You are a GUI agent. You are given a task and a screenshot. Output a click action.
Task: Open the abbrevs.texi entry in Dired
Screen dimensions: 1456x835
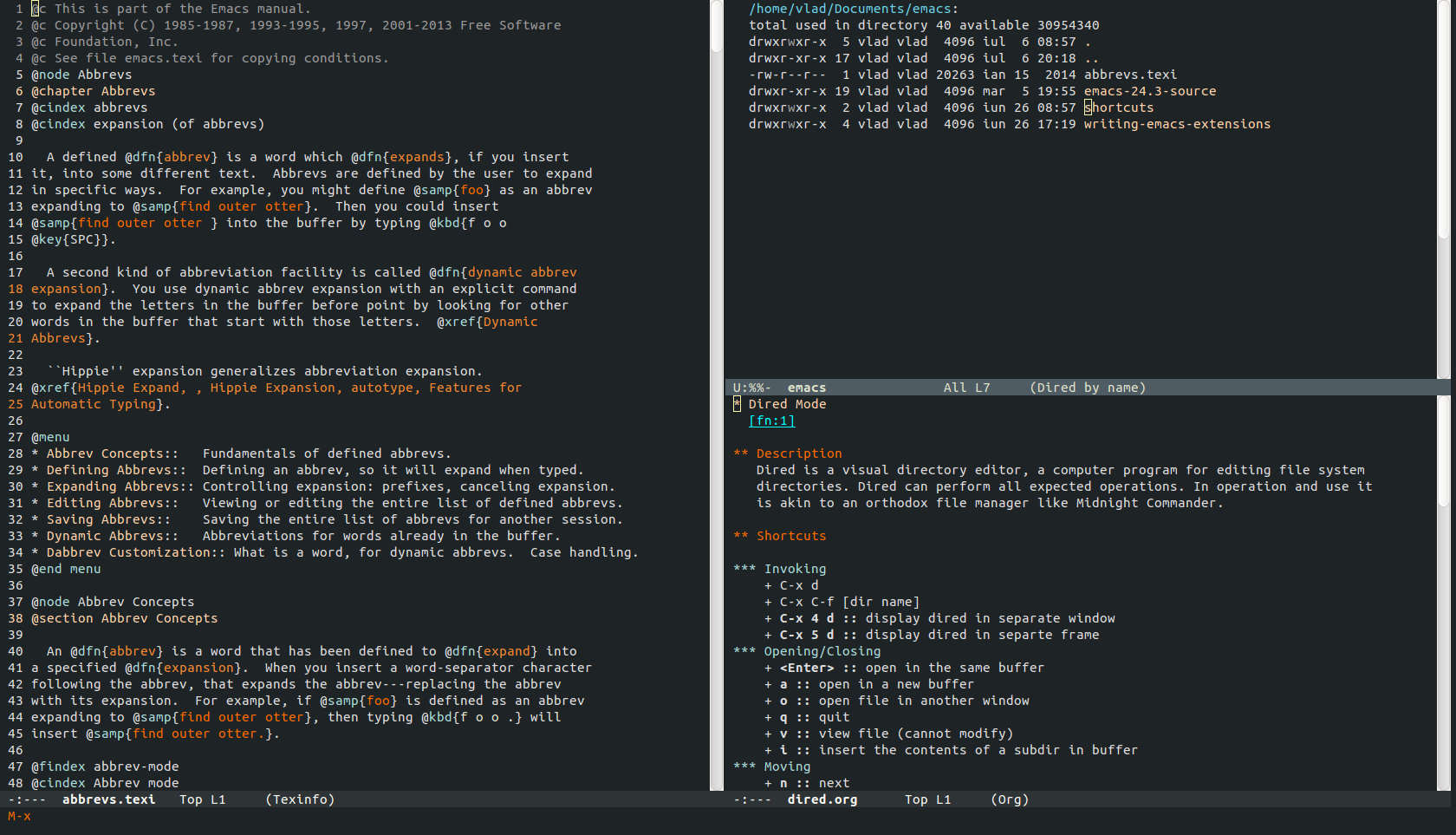pos(1130,75)
